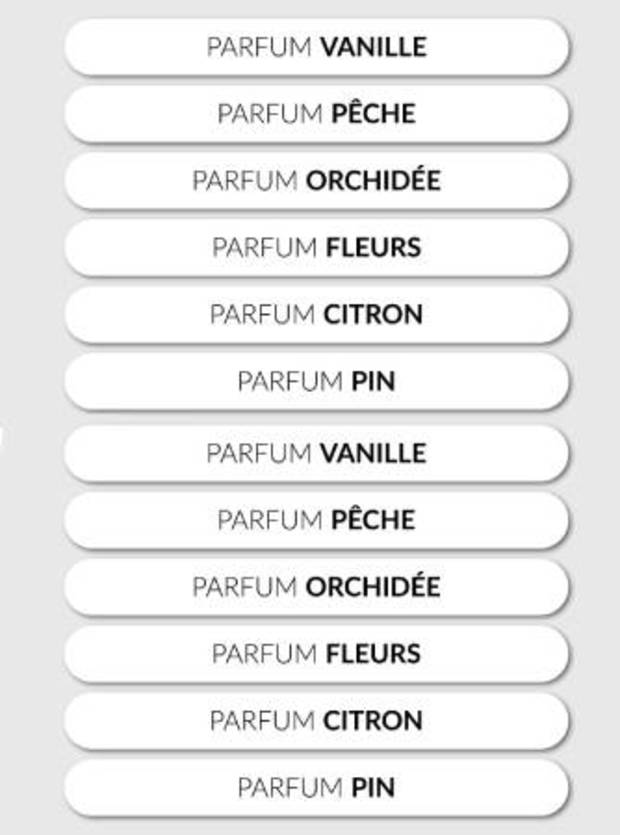Choose PARFUM ORCHIDÉE in the lower group
Image resolution: width=620 pixels, height=835 pixels.
[x=316, y=586]
